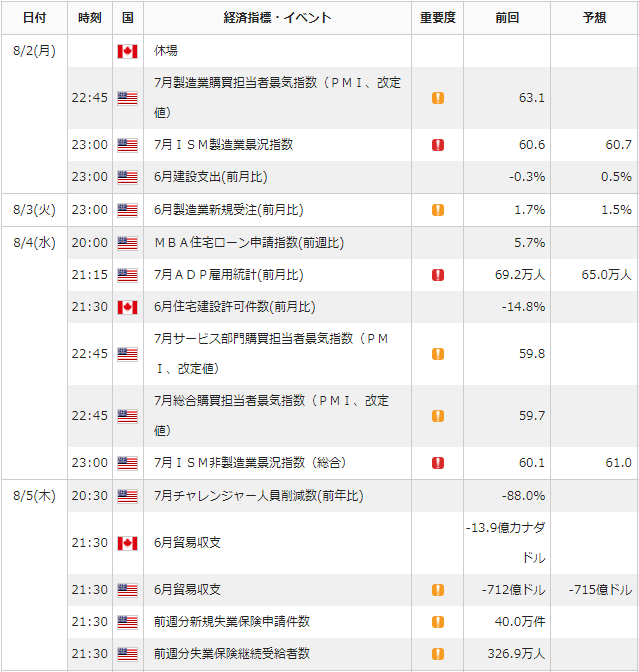639x672 pixels.
Task: Click the orange importance icon for 7月サービス部門購買担当者景気指数
Action: pyautogui.click(x=438, y=354)
